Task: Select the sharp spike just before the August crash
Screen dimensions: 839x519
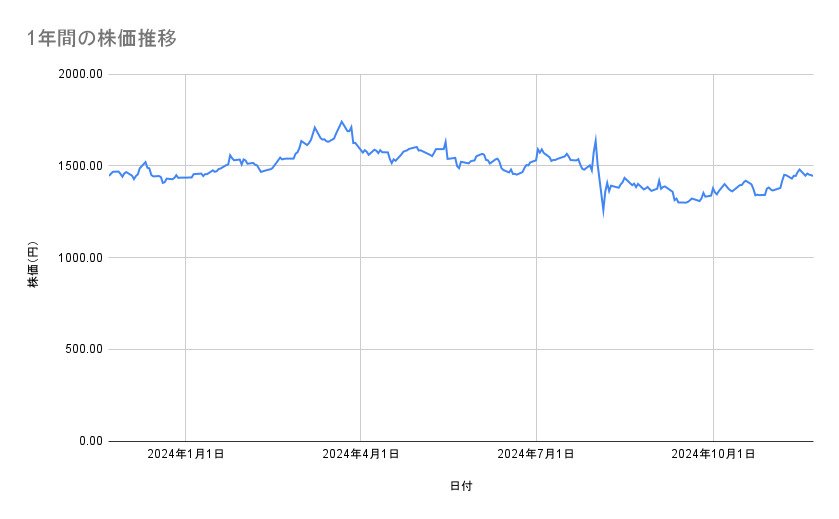Action: 596,138
